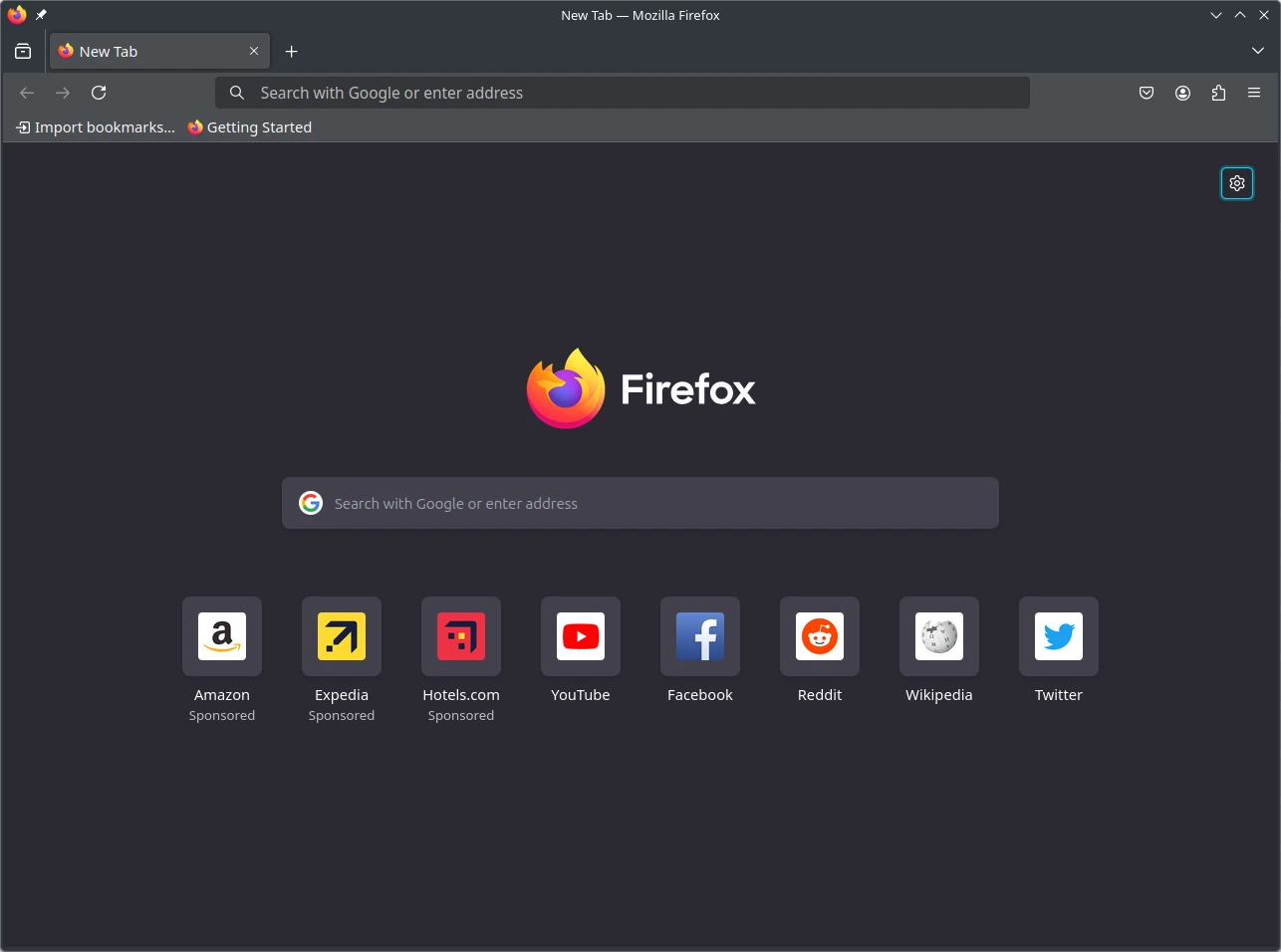Maximize the Firefox window
This screenshot has height=952, width=1281.
pyautogui.click(x=1240, y=15)
